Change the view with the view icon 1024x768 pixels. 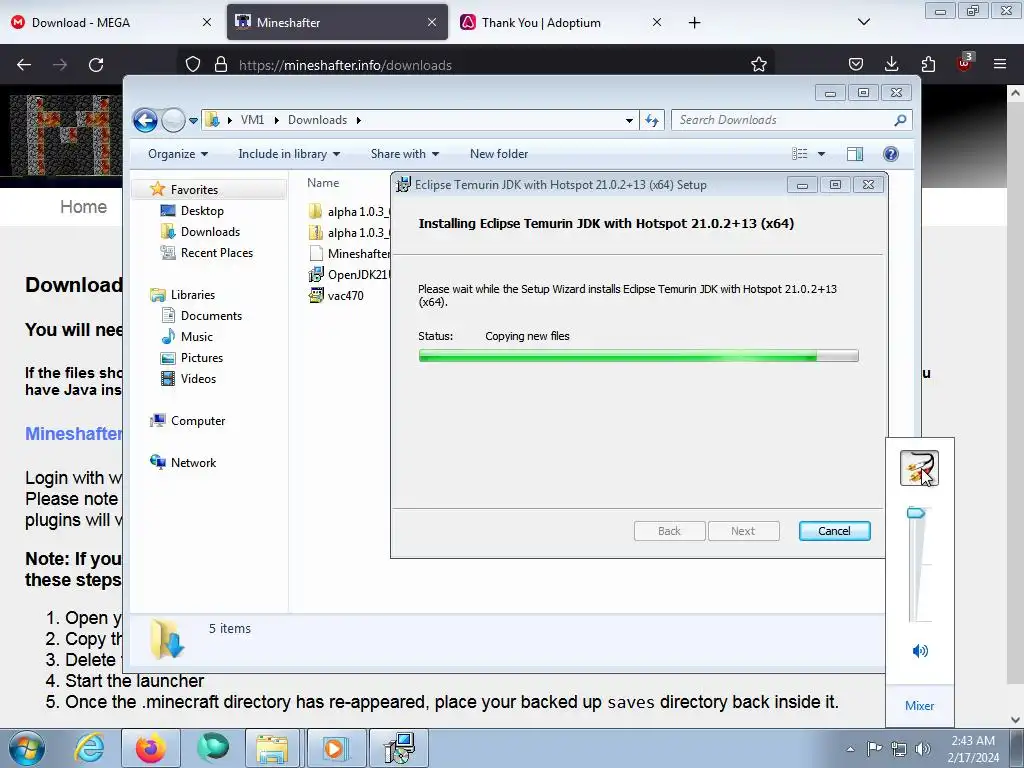click(x=800, y=154)
